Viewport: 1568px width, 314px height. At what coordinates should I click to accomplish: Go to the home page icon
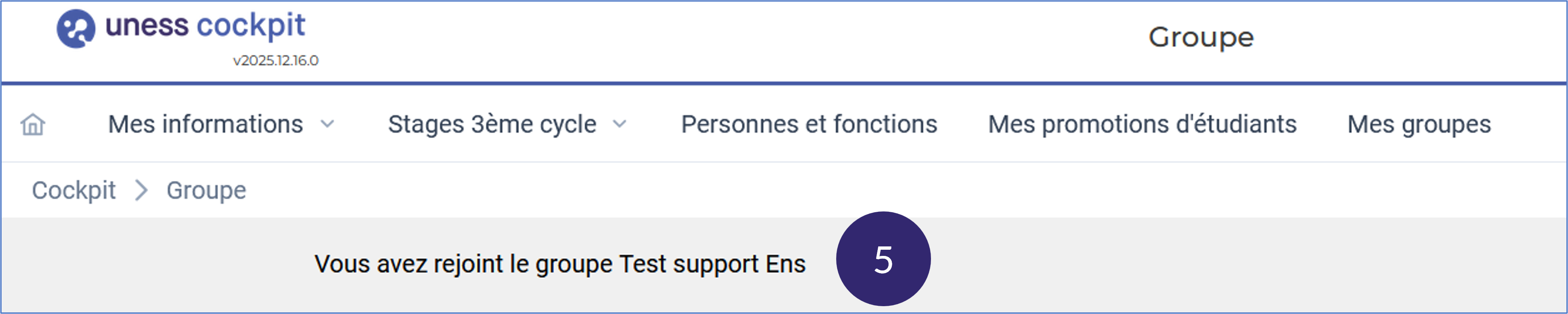(x=33, y=125)
